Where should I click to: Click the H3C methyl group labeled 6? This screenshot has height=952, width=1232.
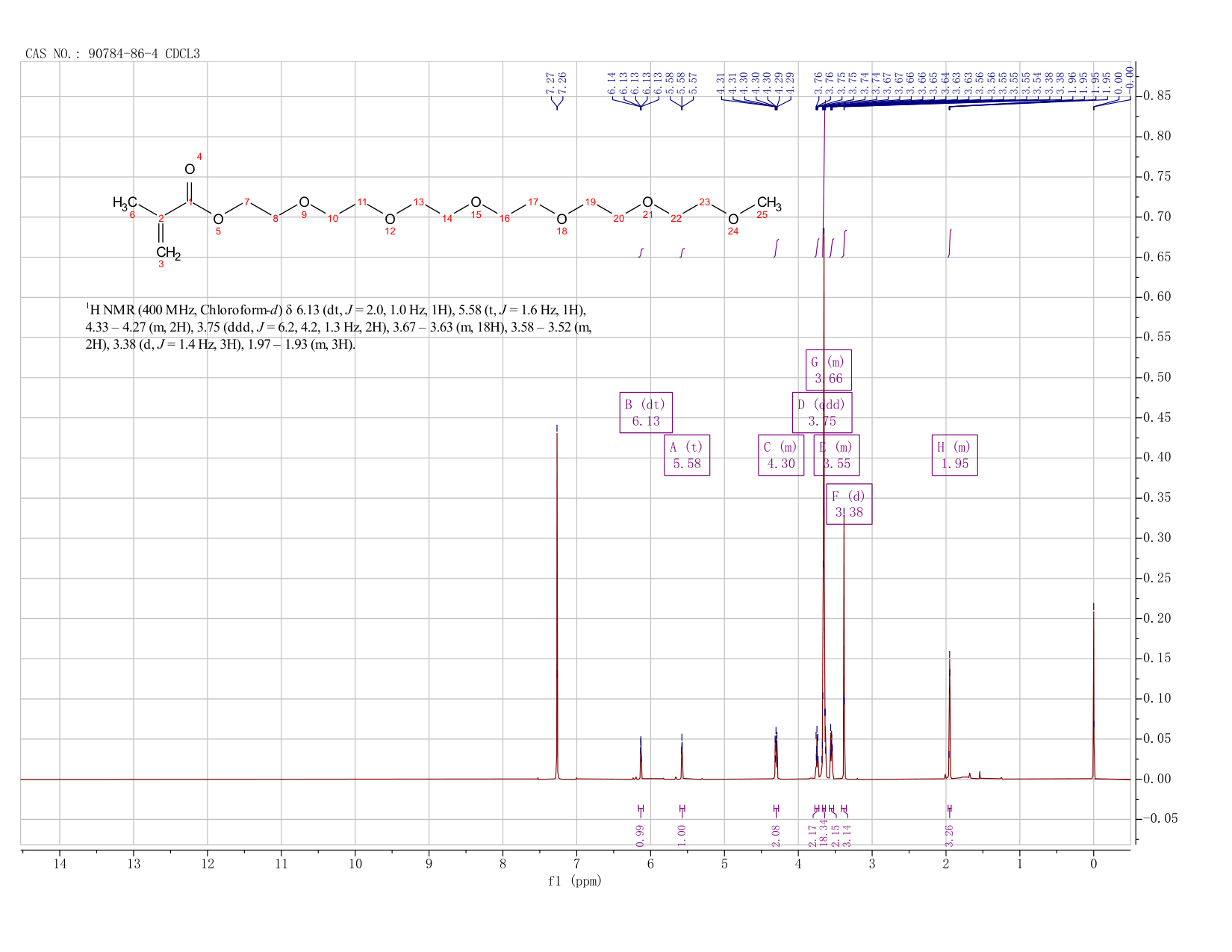point(125,202)
